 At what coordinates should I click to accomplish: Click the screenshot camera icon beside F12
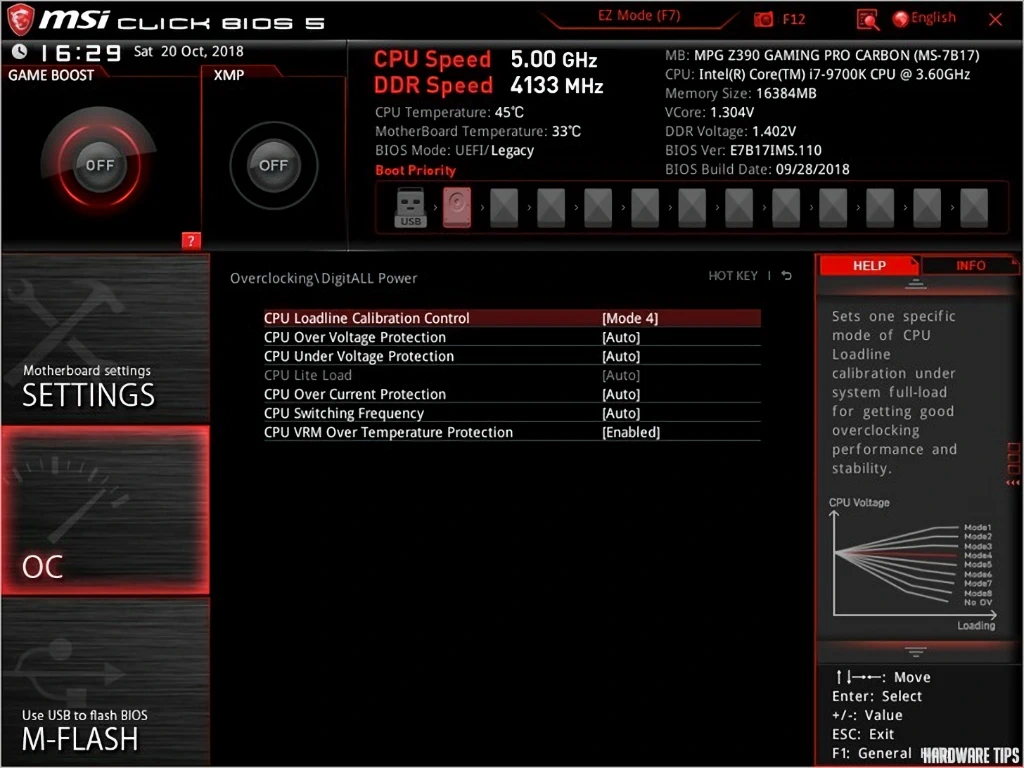[x=763, y=20]
